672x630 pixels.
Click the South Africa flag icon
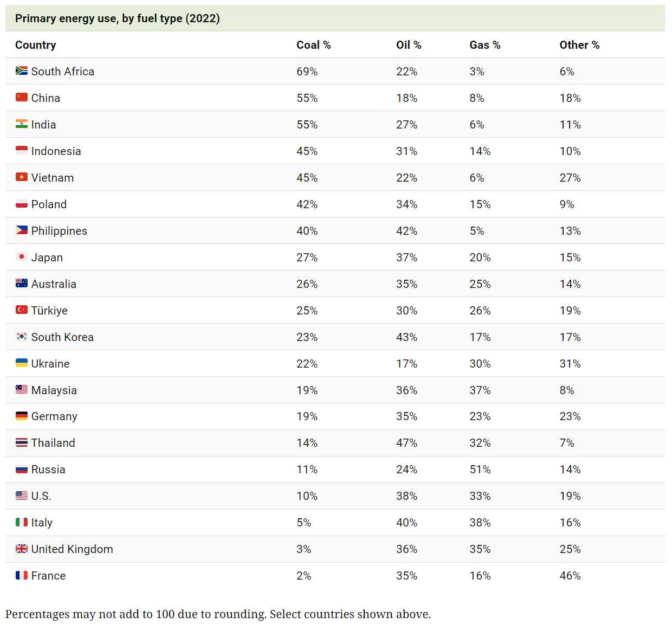click(21, 71)
